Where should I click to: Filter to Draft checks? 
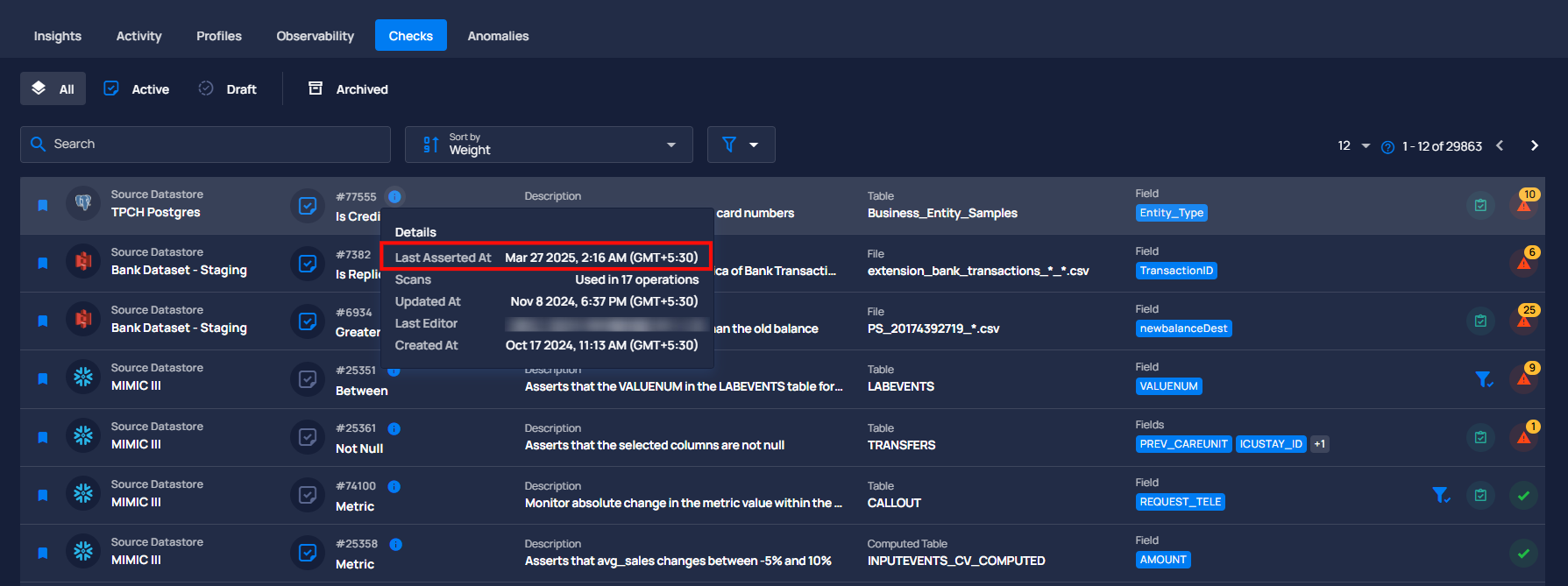coord(228,88)
